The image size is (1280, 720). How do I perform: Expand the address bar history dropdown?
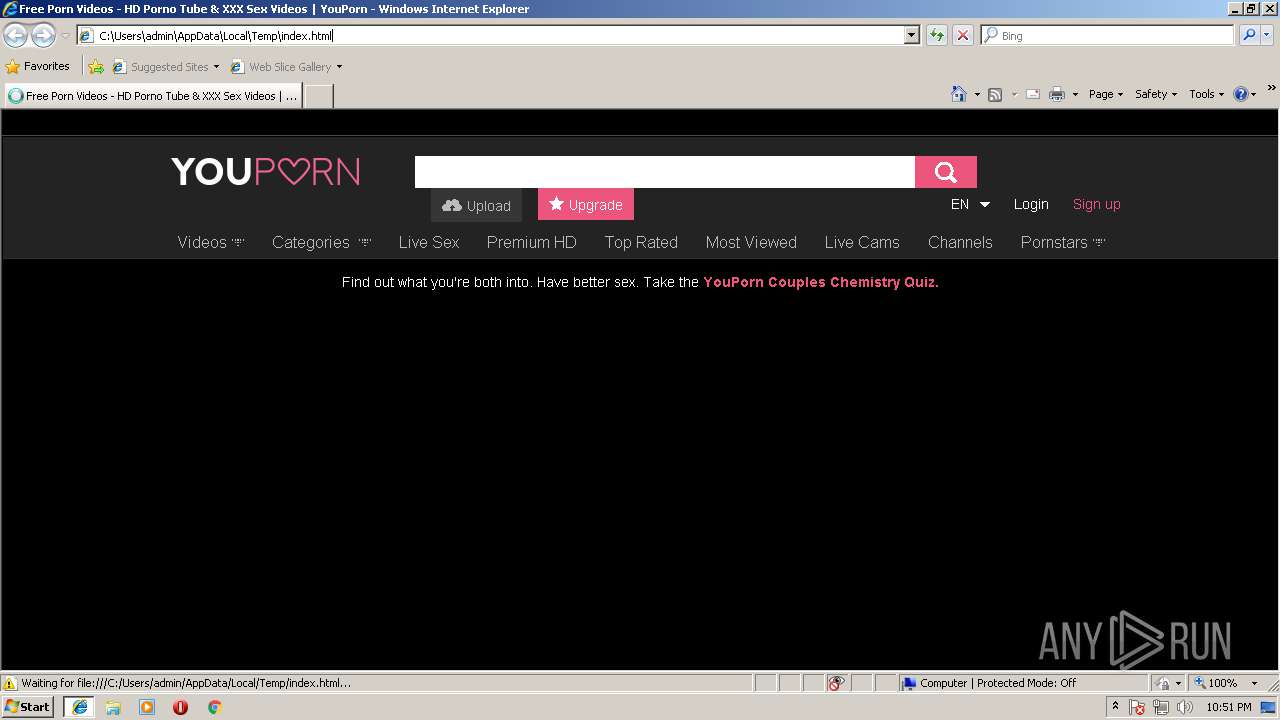[x=912, y=36]
